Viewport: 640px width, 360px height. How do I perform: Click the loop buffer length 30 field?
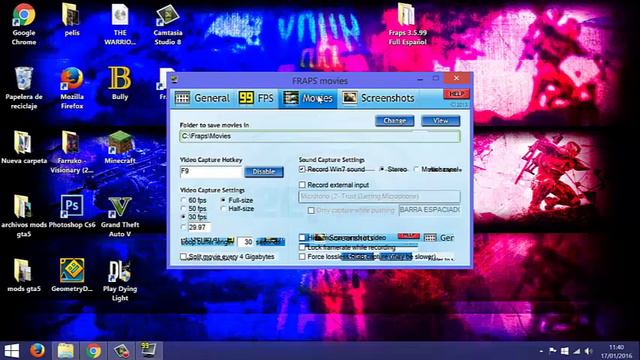click(246, 242)
